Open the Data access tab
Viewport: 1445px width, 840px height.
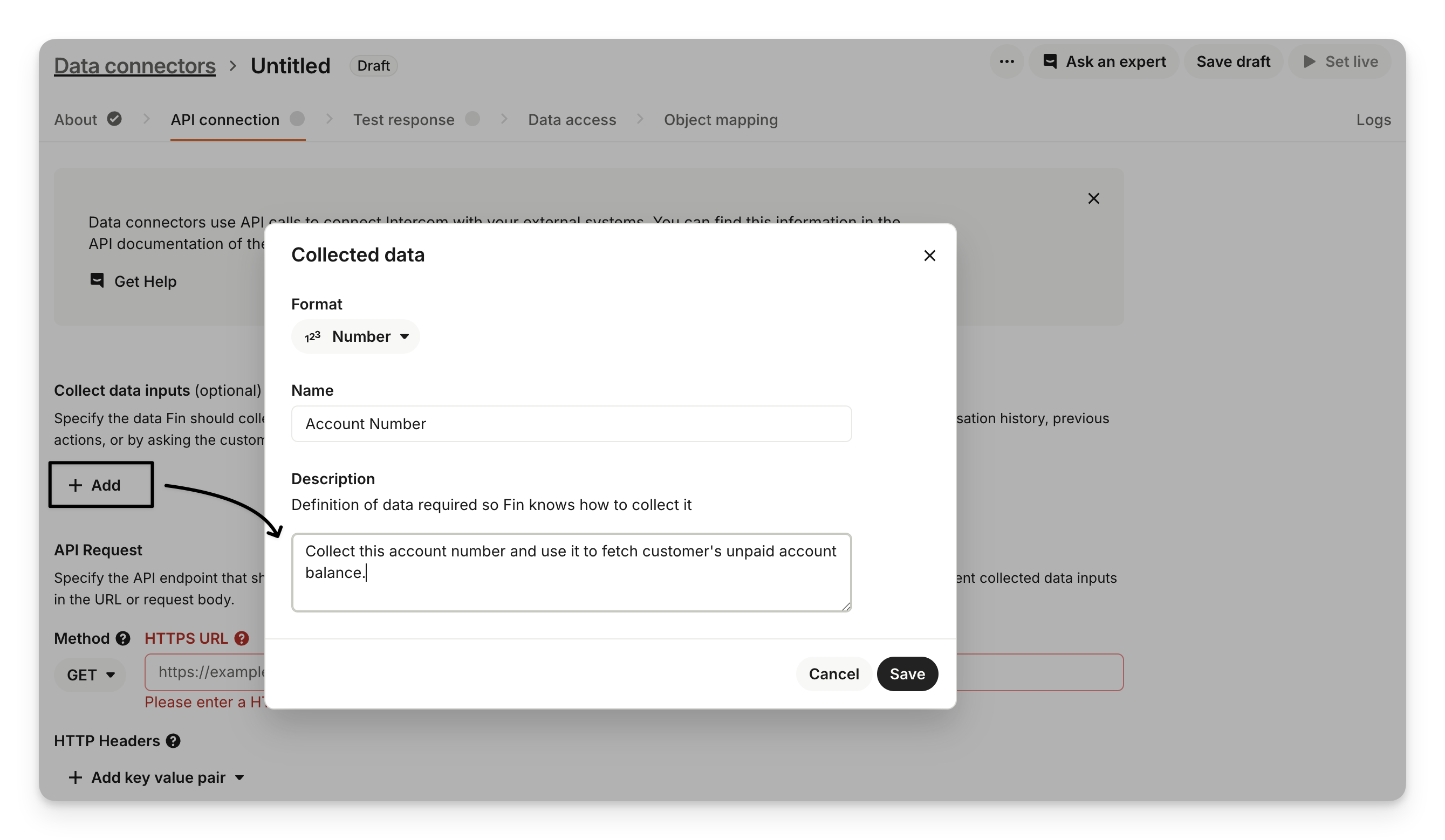pos(572,120)
